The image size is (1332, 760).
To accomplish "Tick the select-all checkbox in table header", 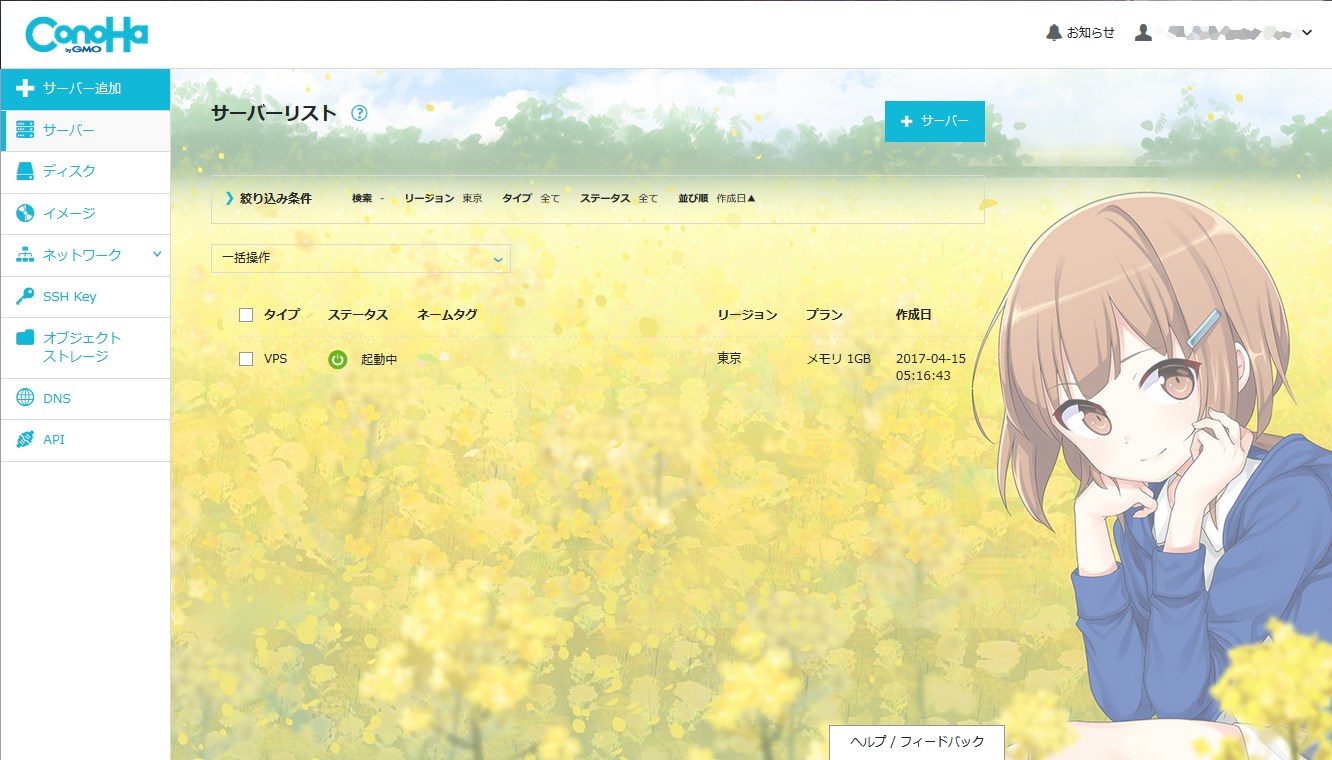I will 246,316.
